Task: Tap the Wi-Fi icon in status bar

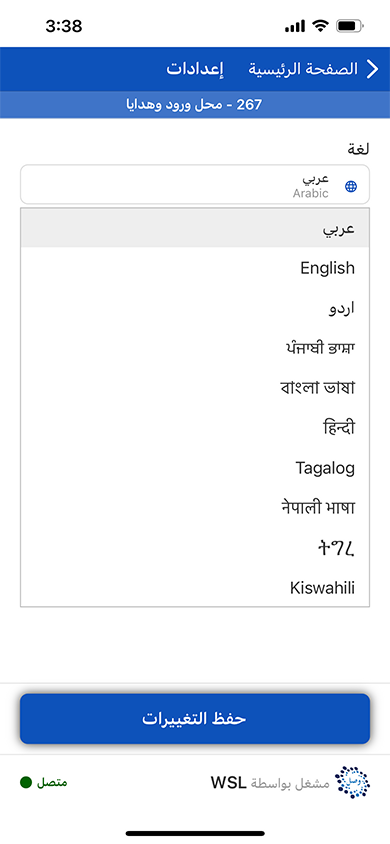Action: (321, 26)
